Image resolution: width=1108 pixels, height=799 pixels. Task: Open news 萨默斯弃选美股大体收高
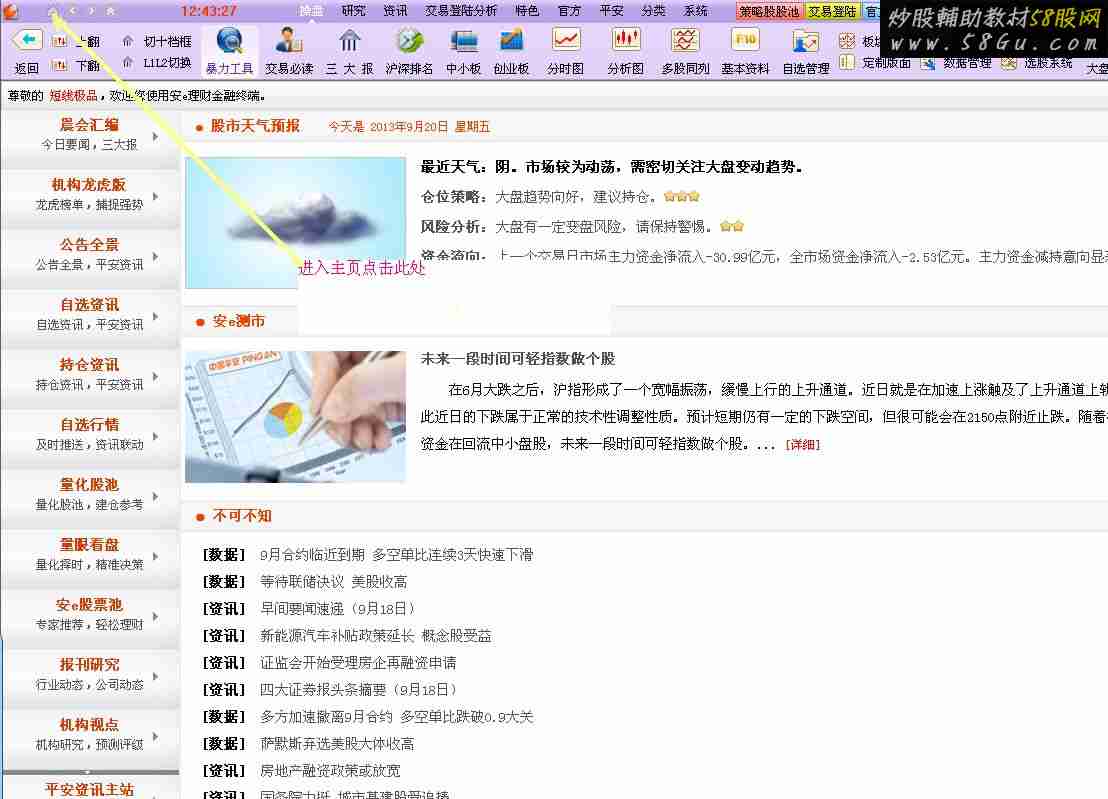coord(337,743)
